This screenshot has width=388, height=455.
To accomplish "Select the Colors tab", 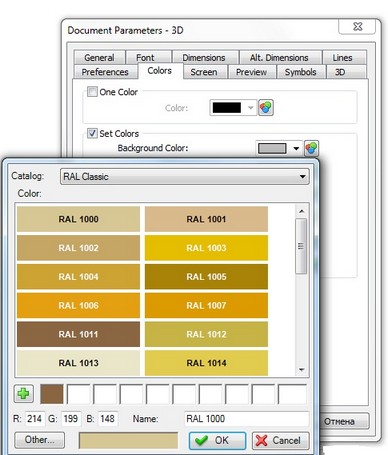I will click(160, 71).
